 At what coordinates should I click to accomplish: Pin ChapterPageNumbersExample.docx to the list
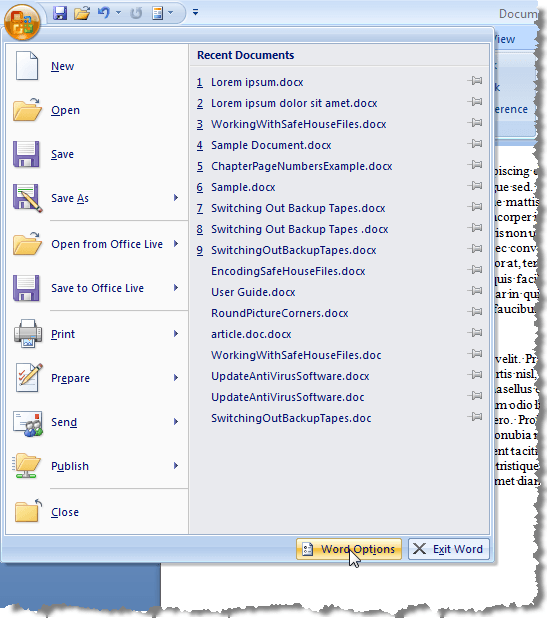click(475, 165)
